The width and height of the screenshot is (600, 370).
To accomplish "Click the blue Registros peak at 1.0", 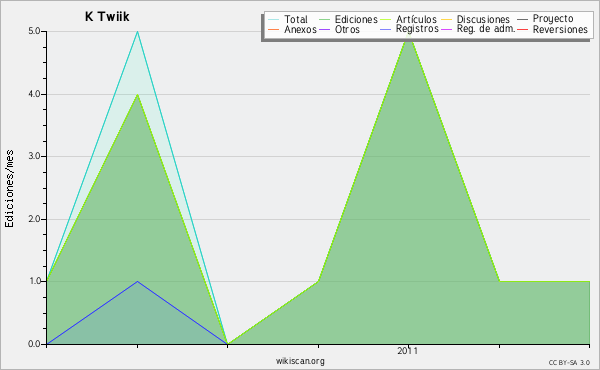I will coord(137,282).
